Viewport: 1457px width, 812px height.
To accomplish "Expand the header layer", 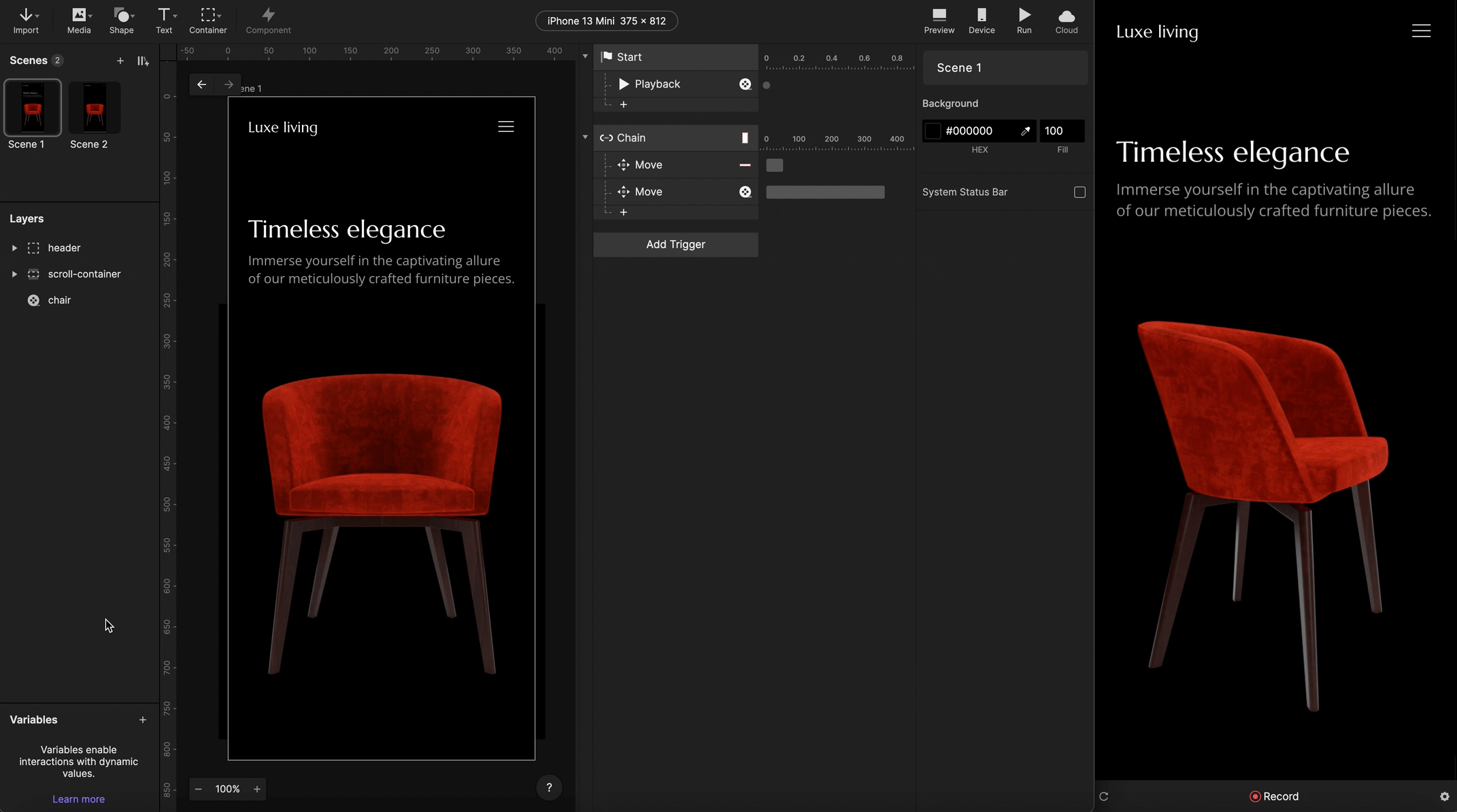I will point(13,248).
